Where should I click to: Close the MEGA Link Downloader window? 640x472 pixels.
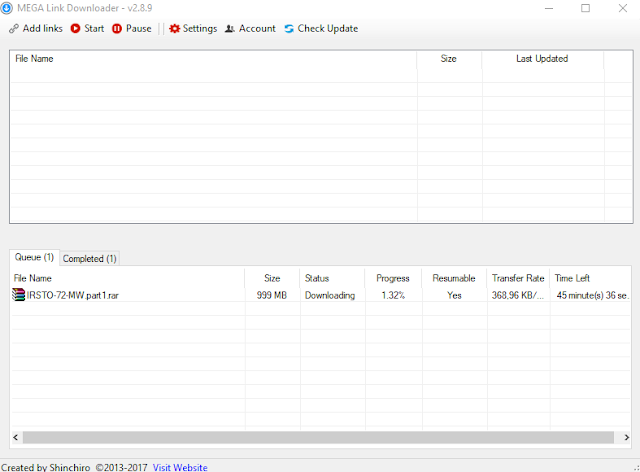[x=622, y=8]
